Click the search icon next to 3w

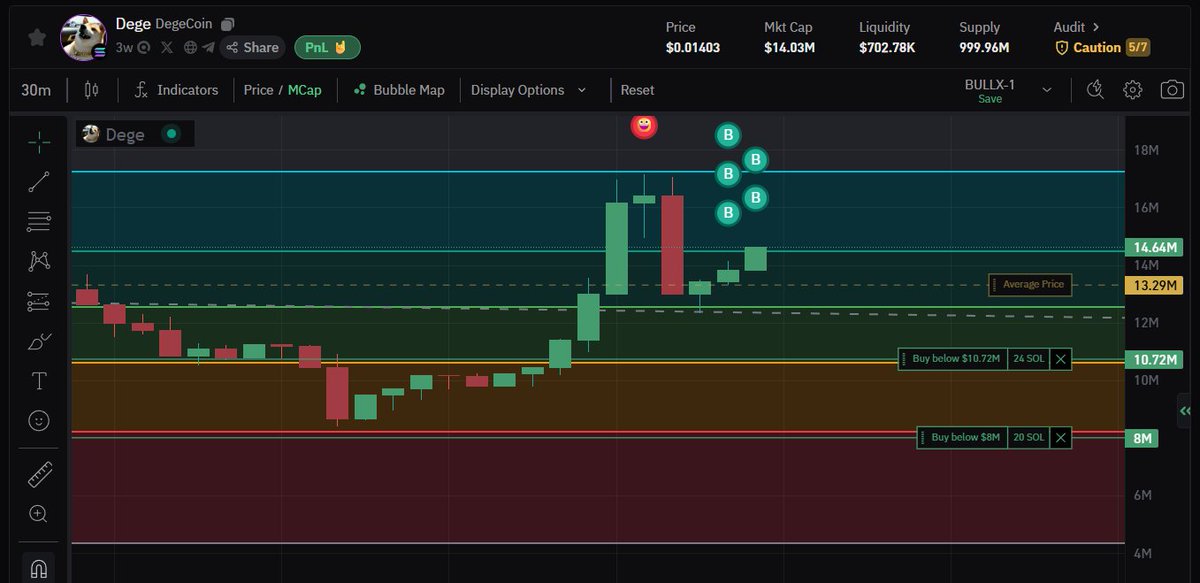click(x=144, y=47)
